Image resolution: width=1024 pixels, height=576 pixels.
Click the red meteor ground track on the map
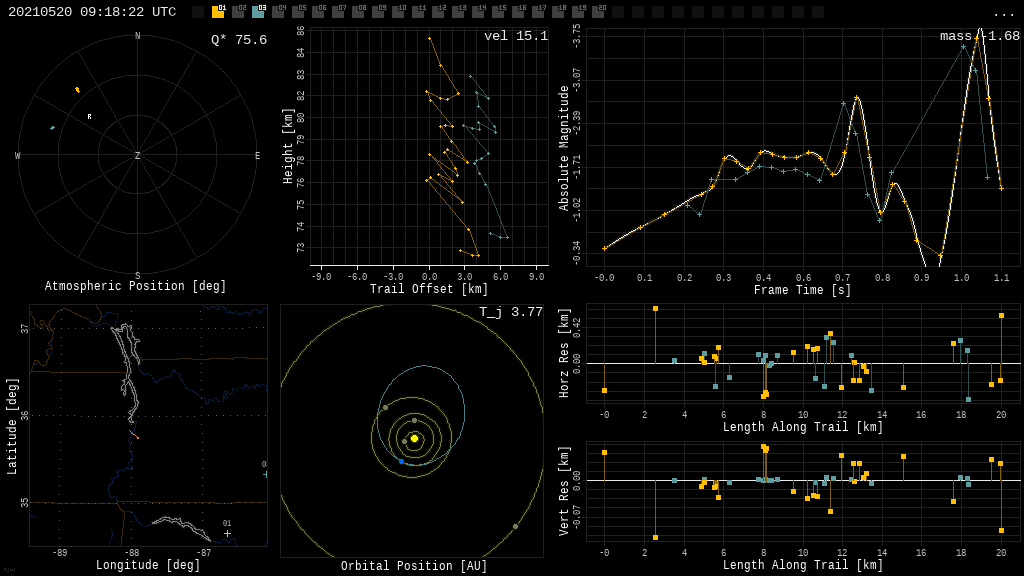[x=133, y=435]
